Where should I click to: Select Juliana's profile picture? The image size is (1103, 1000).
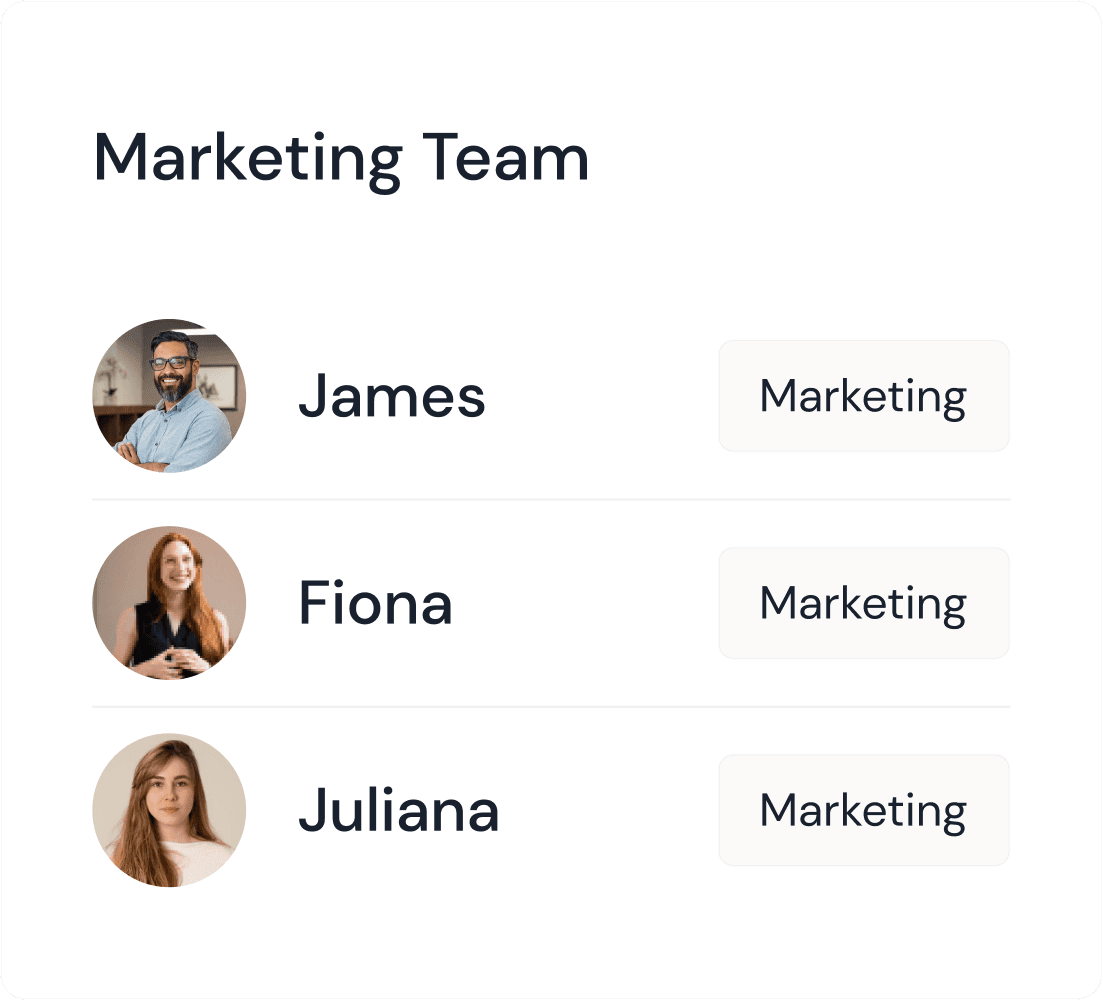click(x=170, y=810)
